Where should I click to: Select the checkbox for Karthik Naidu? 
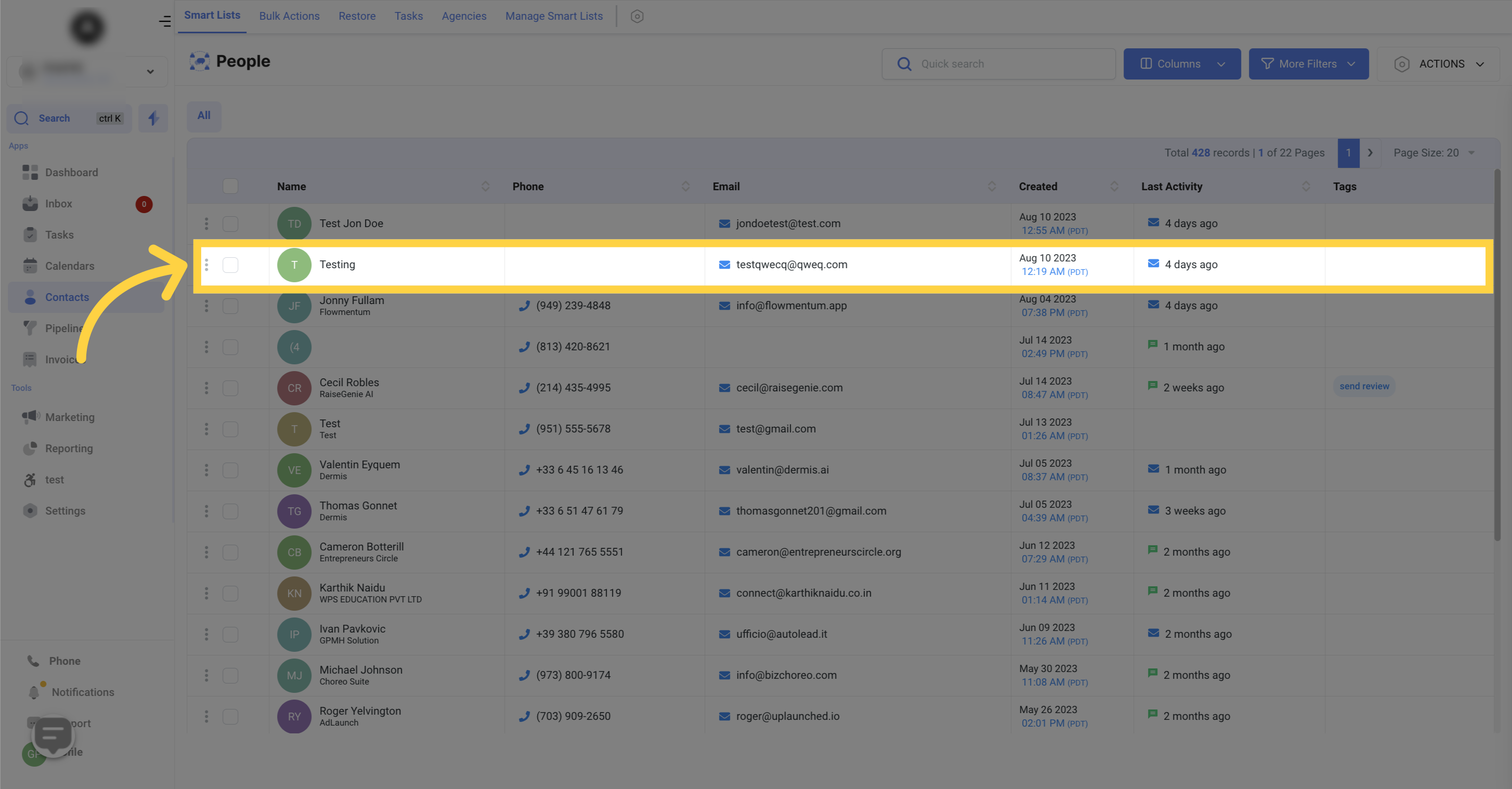230,593
